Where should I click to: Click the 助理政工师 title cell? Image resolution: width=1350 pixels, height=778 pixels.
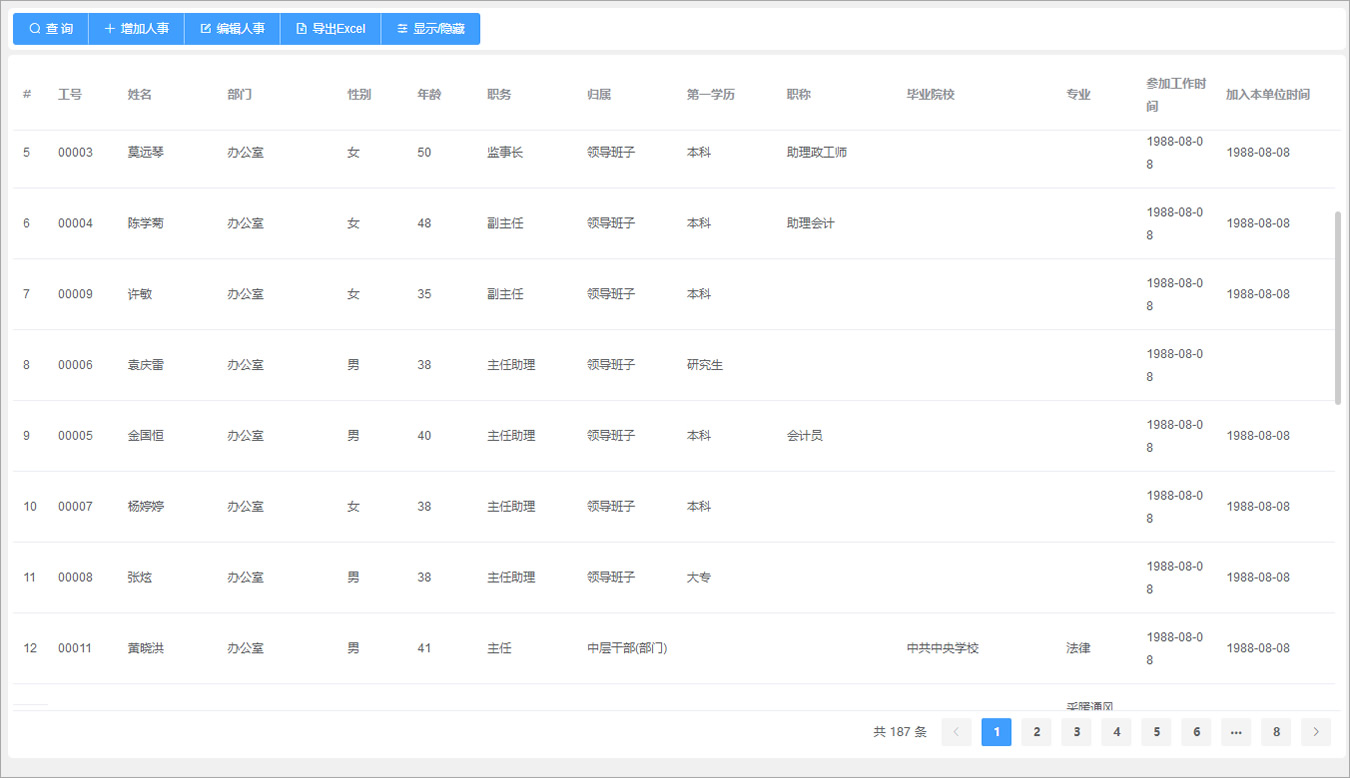tap(817, 153)
